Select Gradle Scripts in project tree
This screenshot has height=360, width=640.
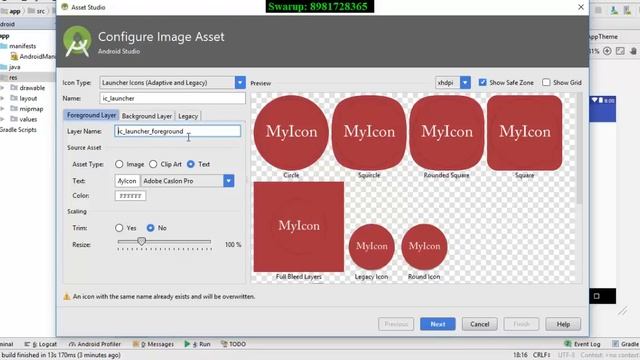tap(18, 130)
